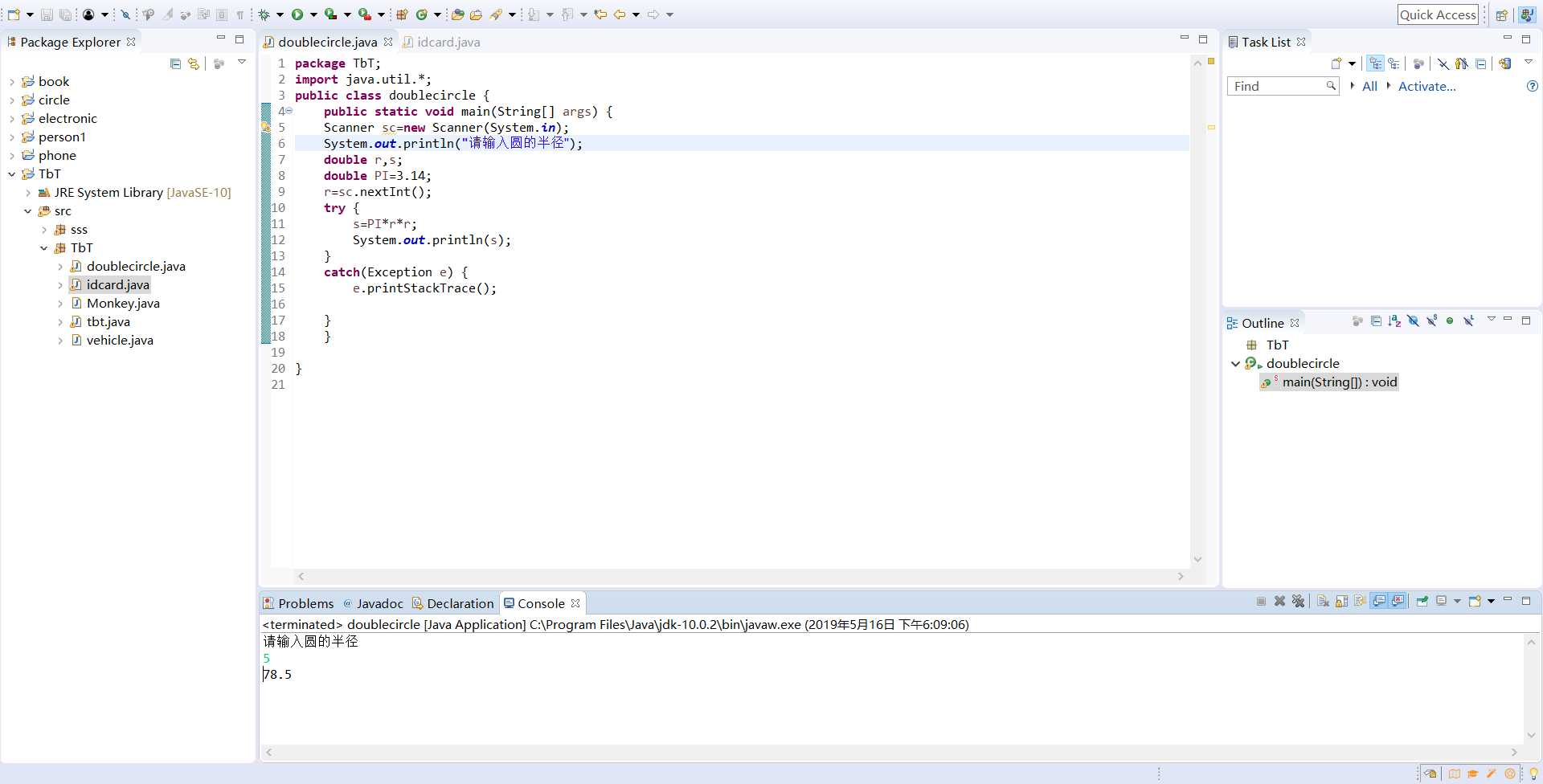The width and height of the screenshot is (1543, 784).
Task: Click the Open Type icon in toolbar
Action: tap(457, 14)
